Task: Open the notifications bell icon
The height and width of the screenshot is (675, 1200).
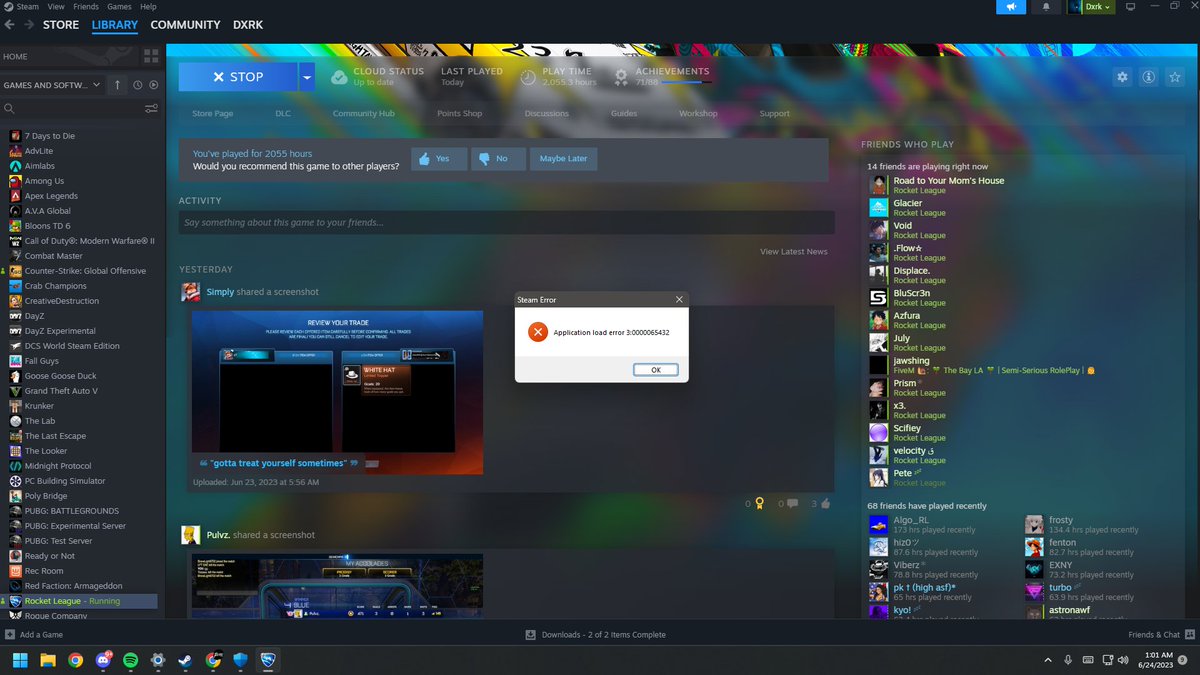Action: click(1044, 6)
